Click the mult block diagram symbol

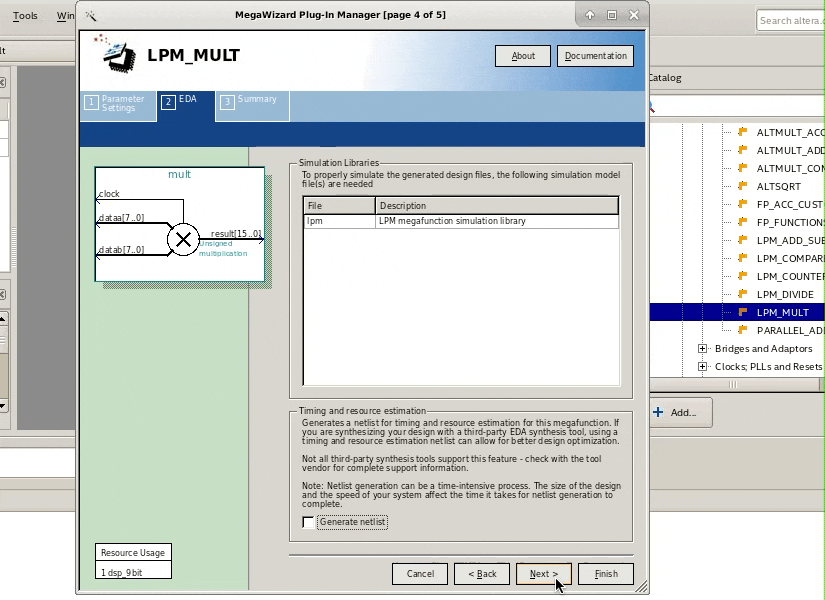click(179, 224)
